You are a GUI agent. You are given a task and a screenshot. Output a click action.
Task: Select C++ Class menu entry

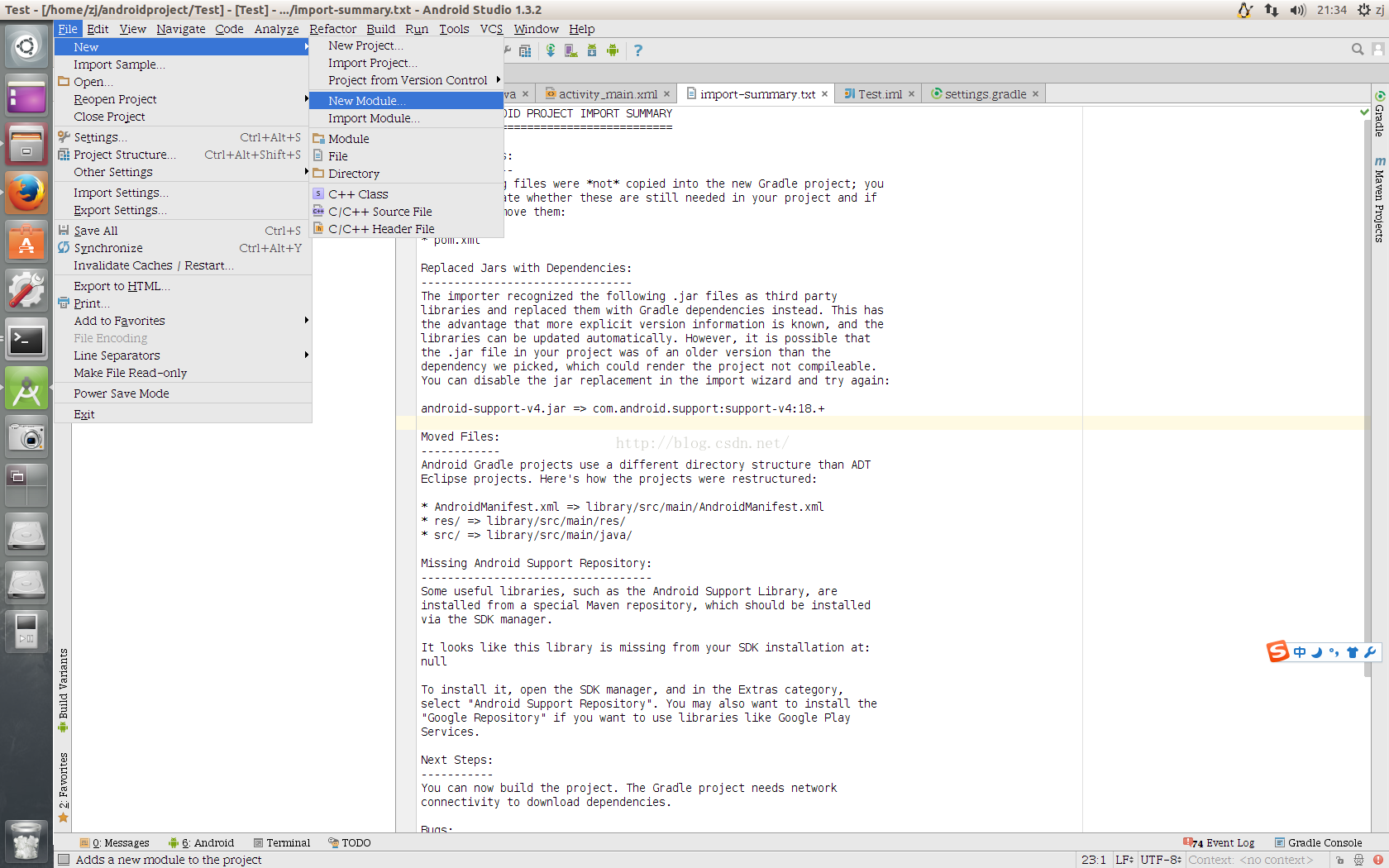[406, 194]
